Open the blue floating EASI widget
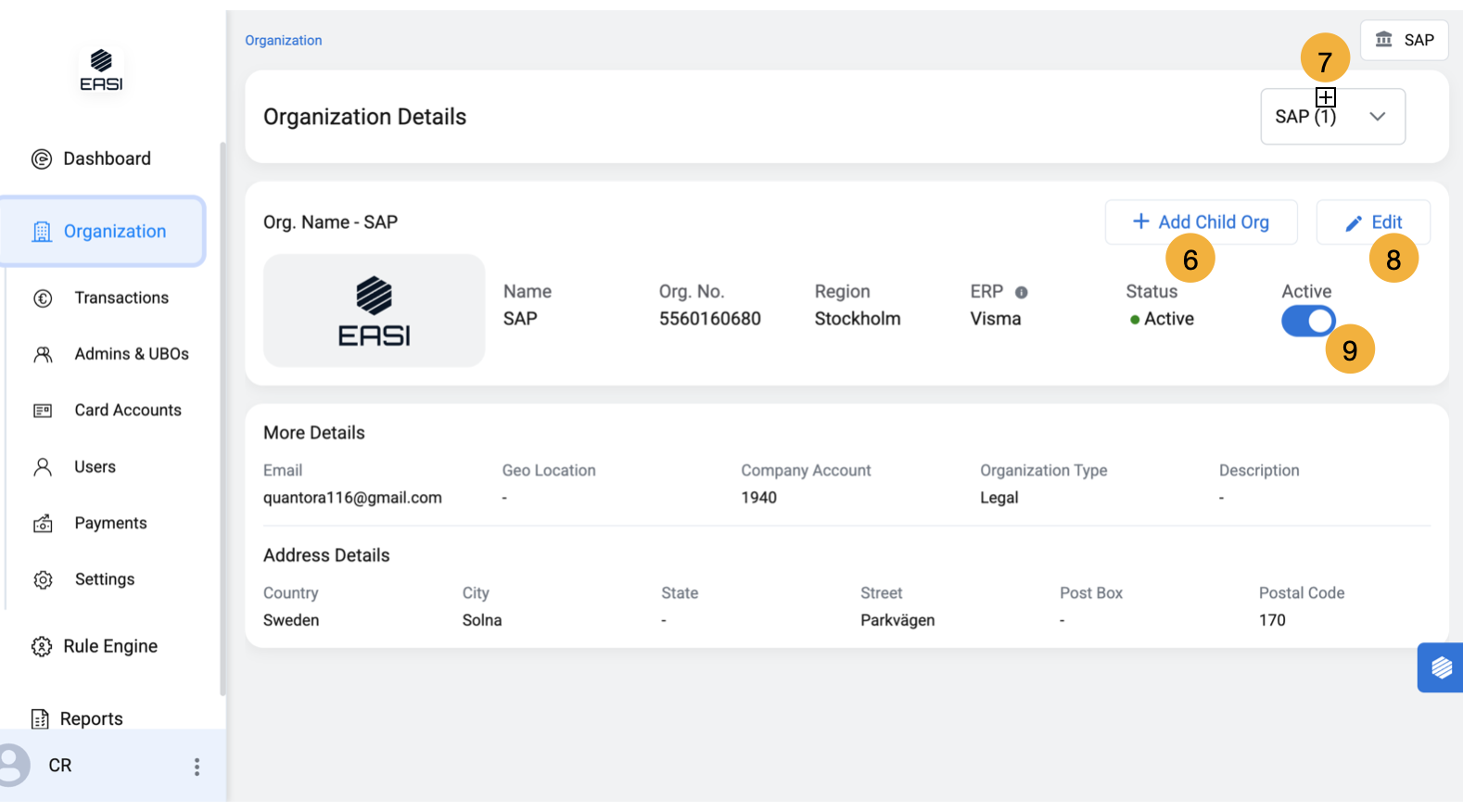This screenshot has height=812, width=1463. (x=1441, y=667)
